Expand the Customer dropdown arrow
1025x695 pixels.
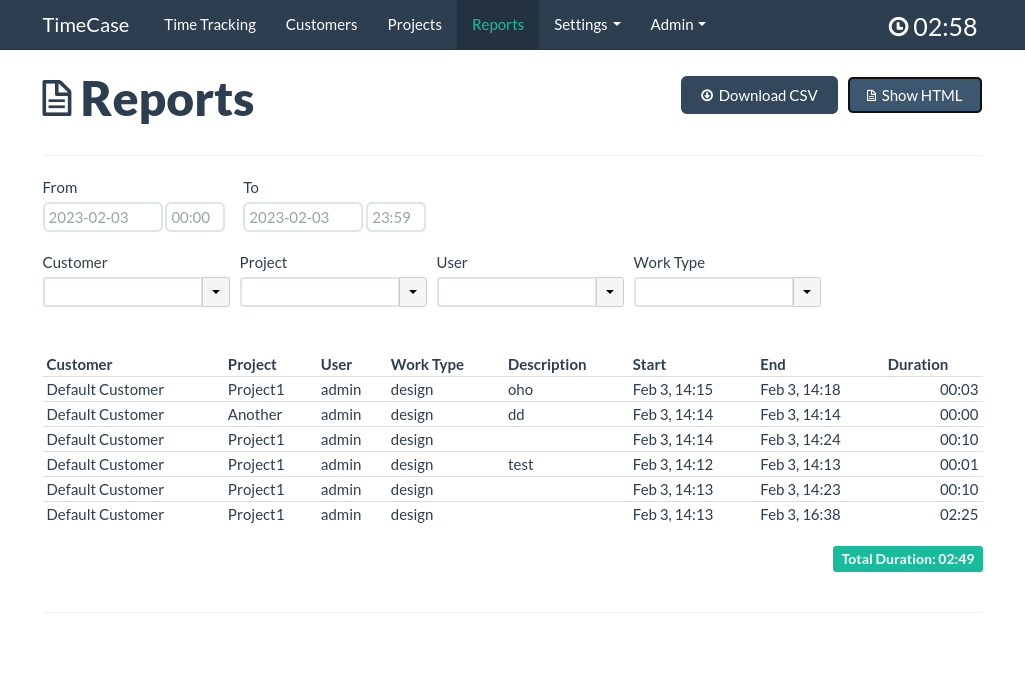[216, 292]
